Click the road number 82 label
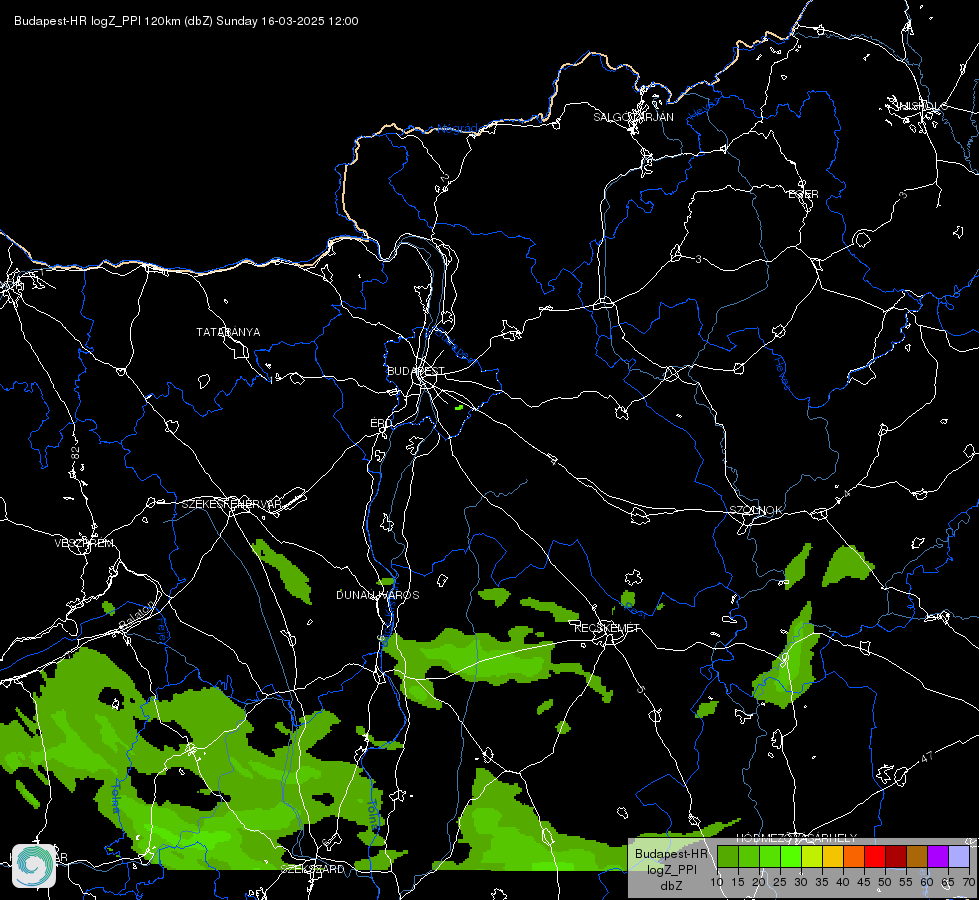 pyautogui.click(x=76, y=453)
